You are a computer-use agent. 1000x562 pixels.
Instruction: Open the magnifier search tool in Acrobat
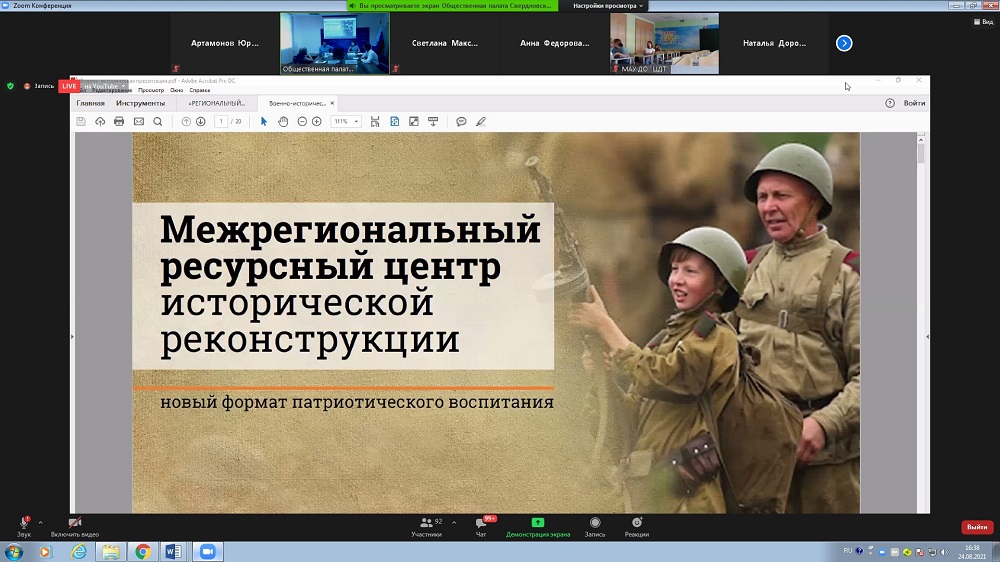pyautogui.click(x=158, y=121)
